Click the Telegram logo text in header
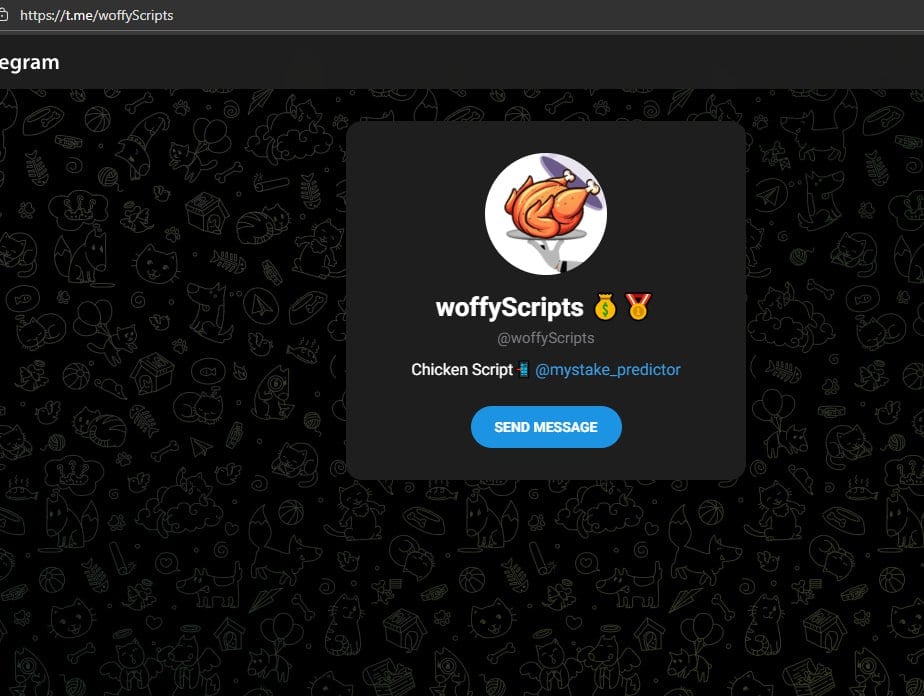This screenshot has width=924, height=696. [x=29, y=62]
